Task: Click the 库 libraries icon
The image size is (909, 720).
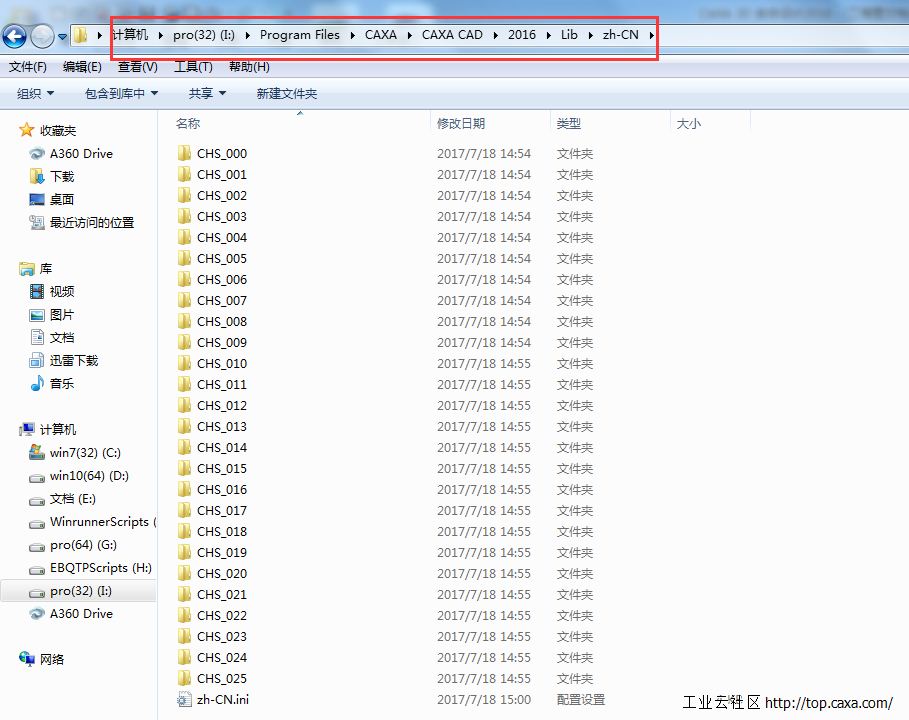Action: coord(27,268)
